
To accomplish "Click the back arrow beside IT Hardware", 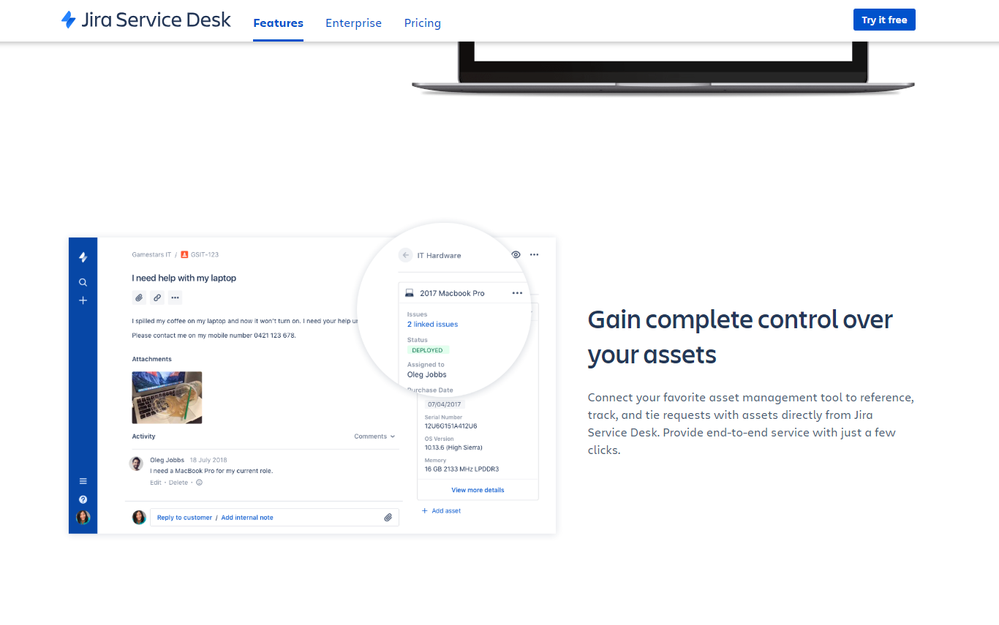I will (x=405, y=255).
